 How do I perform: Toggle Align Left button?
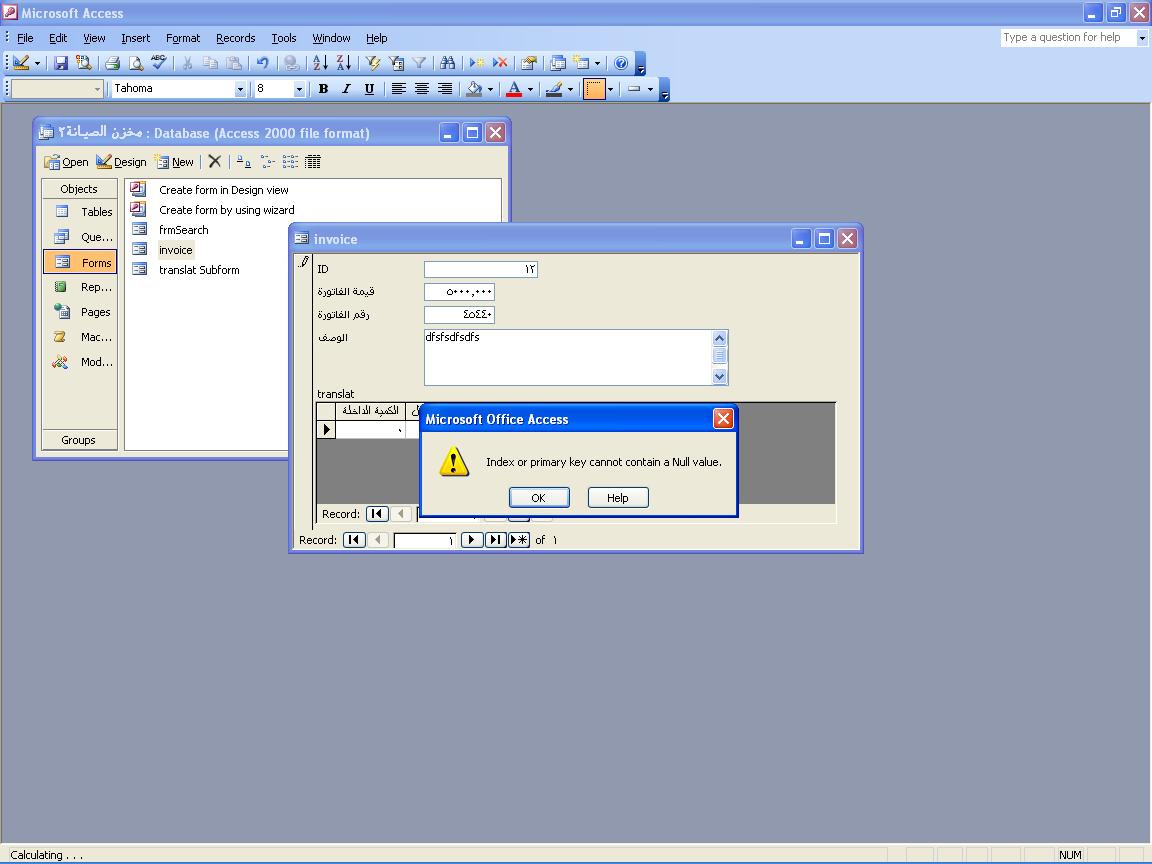pos(398,89)
